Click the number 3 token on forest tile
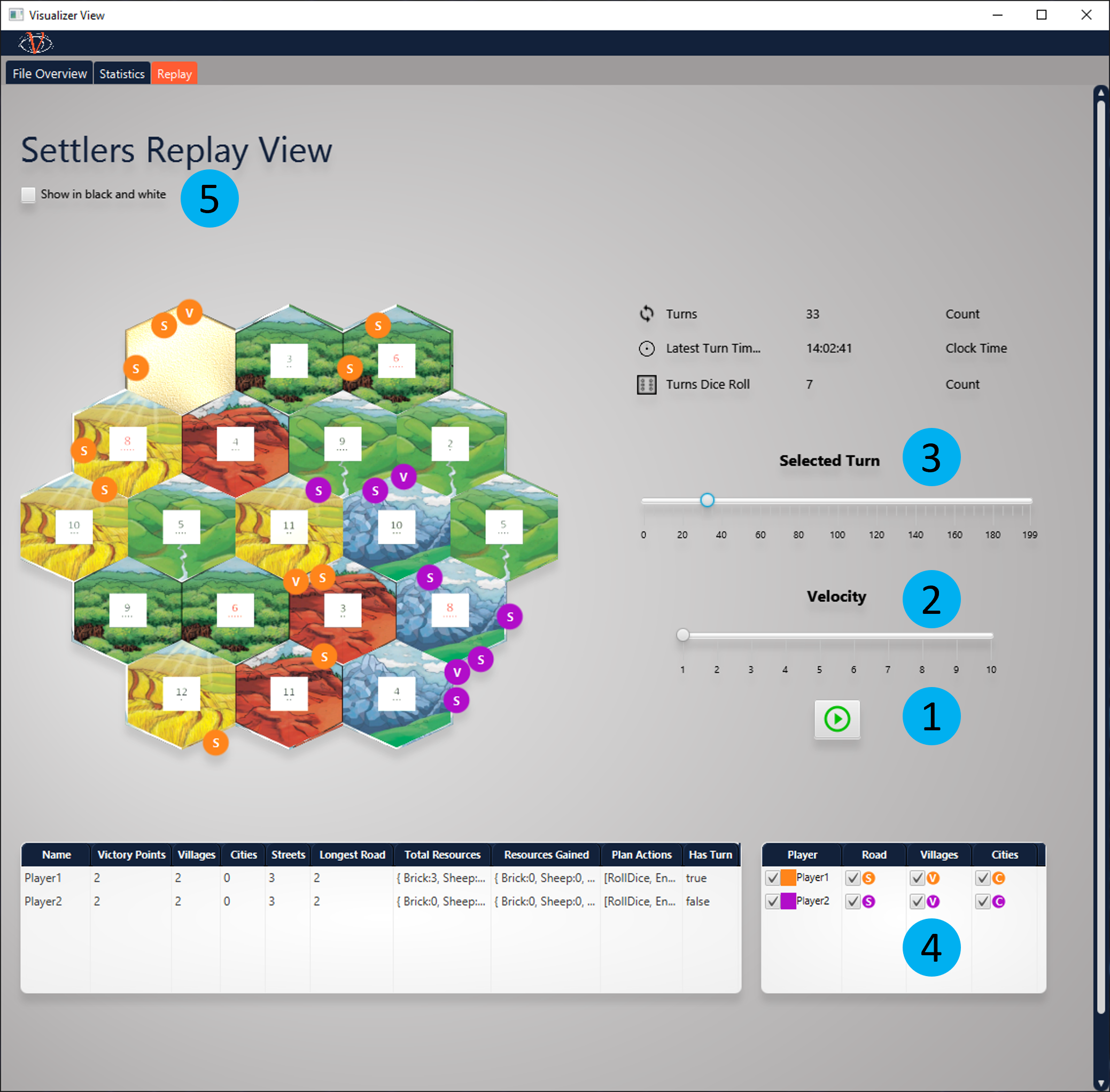 289,360
